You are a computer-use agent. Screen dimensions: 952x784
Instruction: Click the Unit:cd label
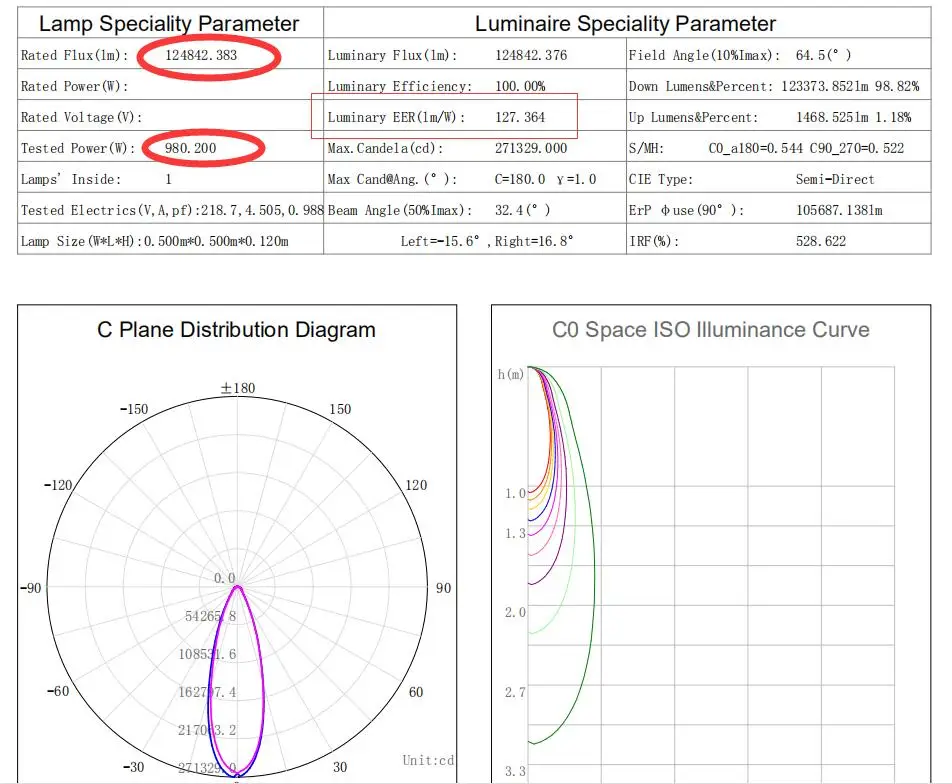point(428,760)
